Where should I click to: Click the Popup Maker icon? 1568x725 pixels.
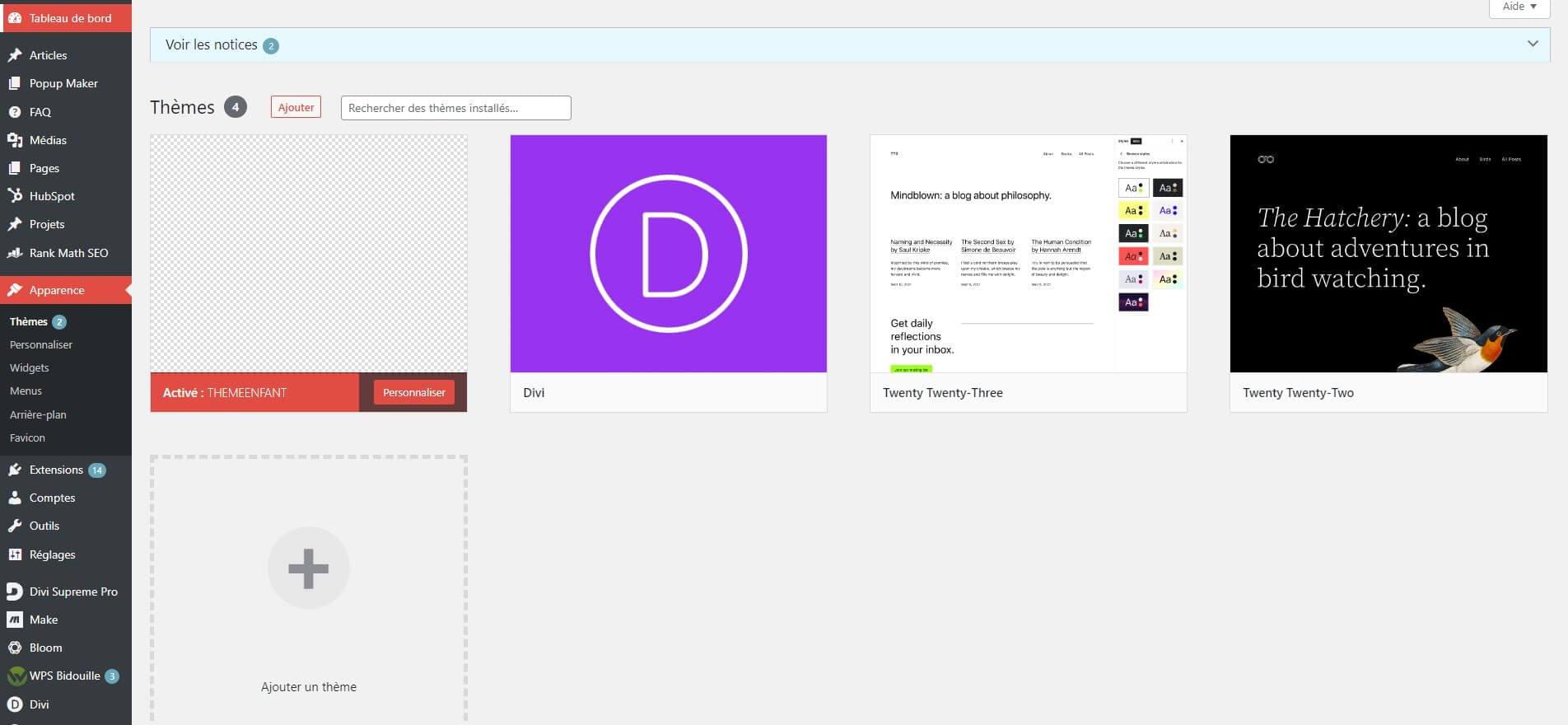click(x=15, y=83)
